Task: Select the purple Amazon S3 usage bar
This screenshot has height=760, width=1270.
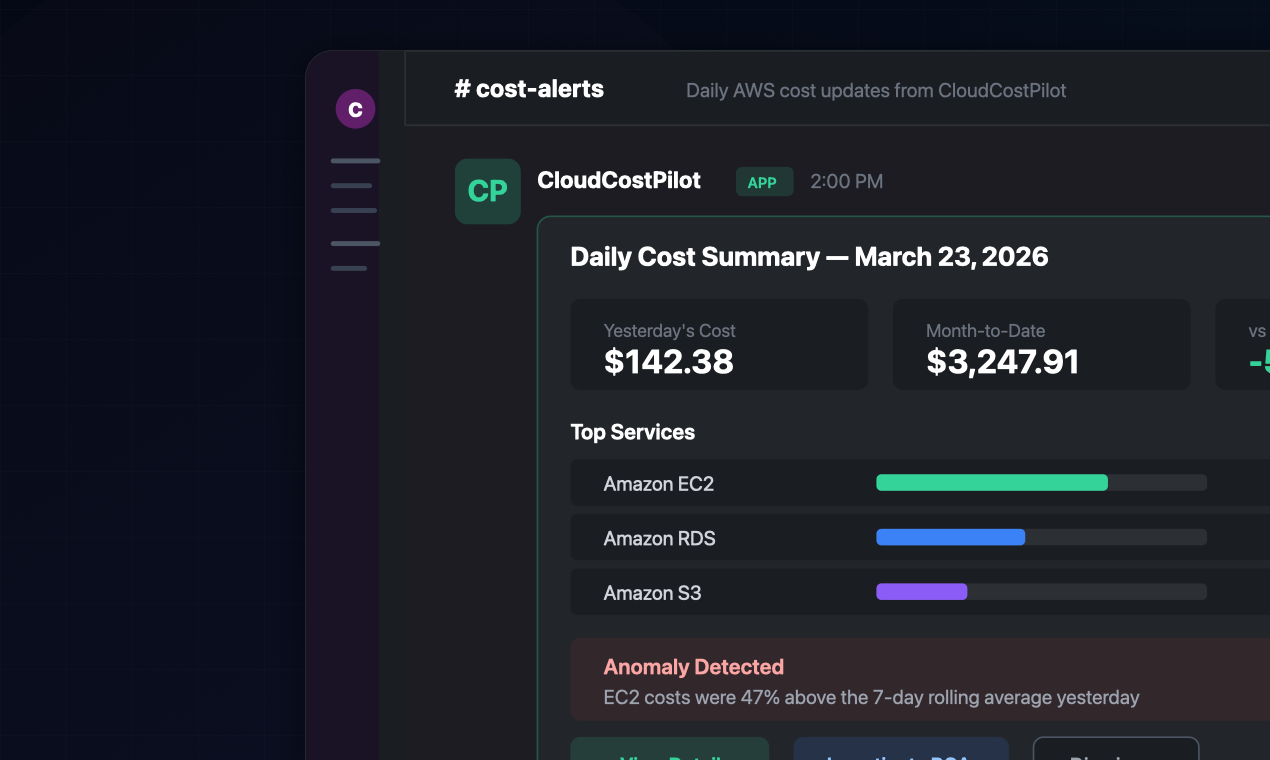Action: coord(921,591)
